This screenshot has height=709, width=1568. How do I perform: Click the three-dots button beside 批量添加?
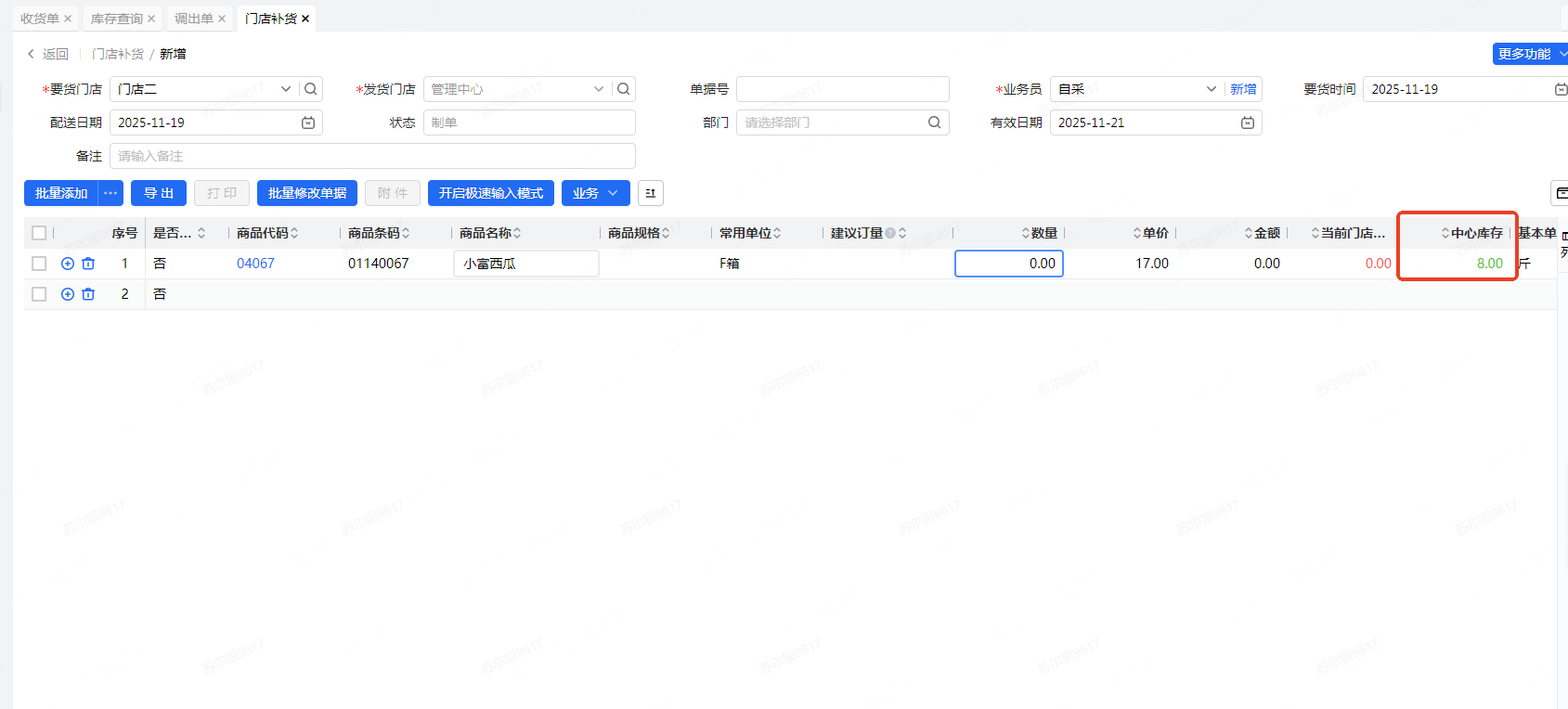(110, 193)
